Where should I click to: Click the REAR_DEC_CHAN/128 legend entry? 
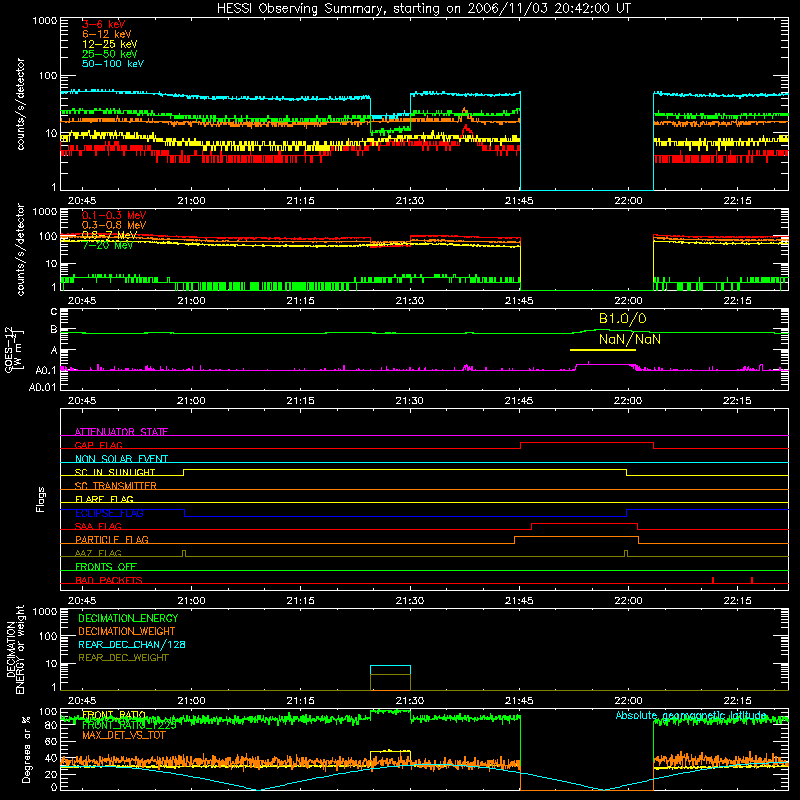pos(132,644)
